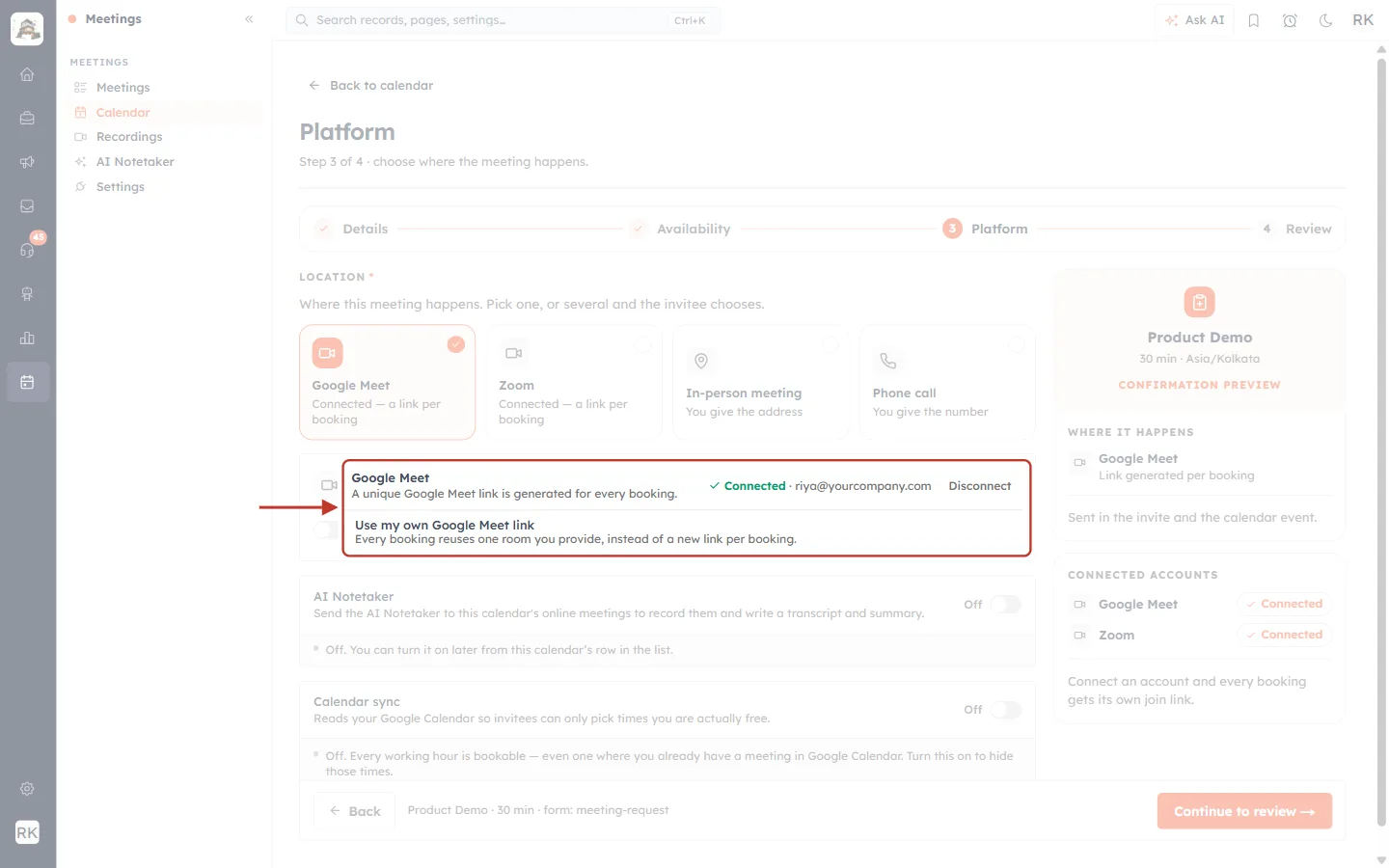
Task: Click the camera icon left of the Google Meet row
Action: tap(329, 485)
